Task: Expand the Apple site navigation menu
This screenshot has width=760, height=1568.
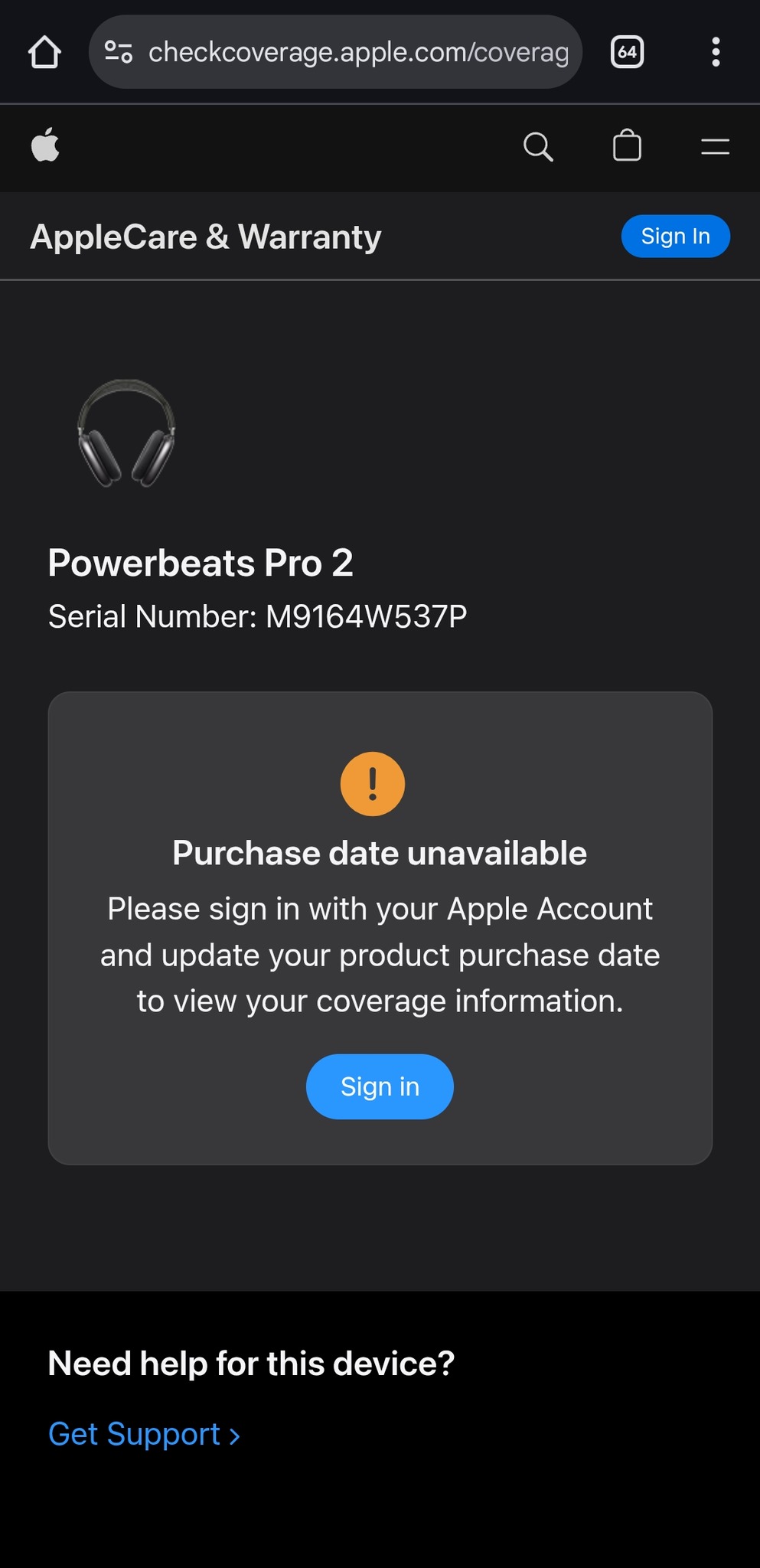Action: click(x=715, y=146)
